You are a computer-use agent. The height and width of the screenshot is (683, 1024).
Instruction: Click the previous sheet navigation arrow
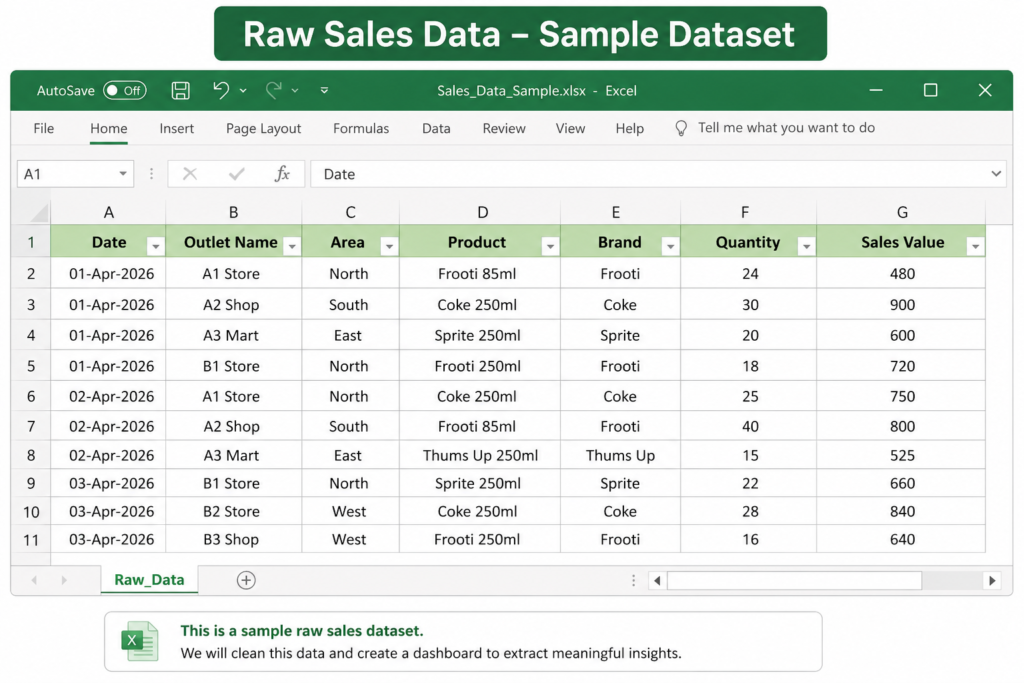tap(34, 580)
